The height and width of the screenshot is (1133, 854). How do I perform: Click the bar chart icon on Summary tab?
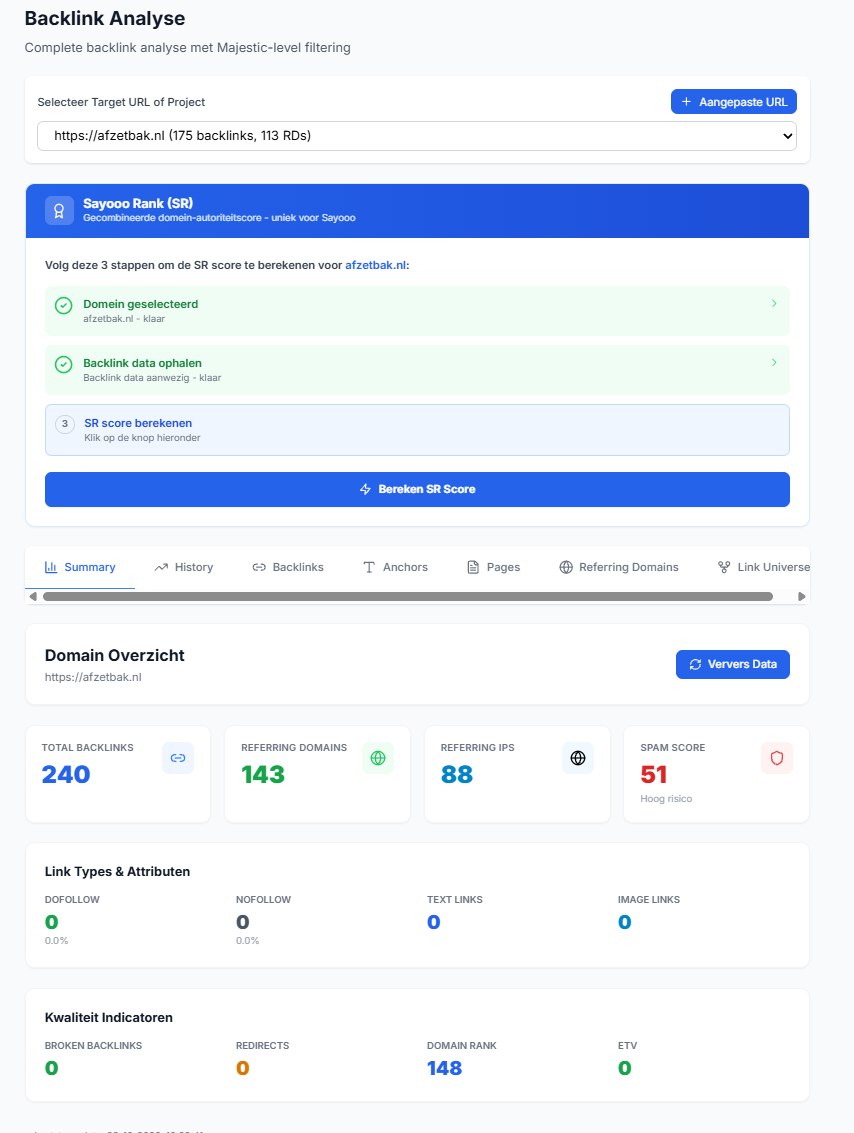[51, 567]
